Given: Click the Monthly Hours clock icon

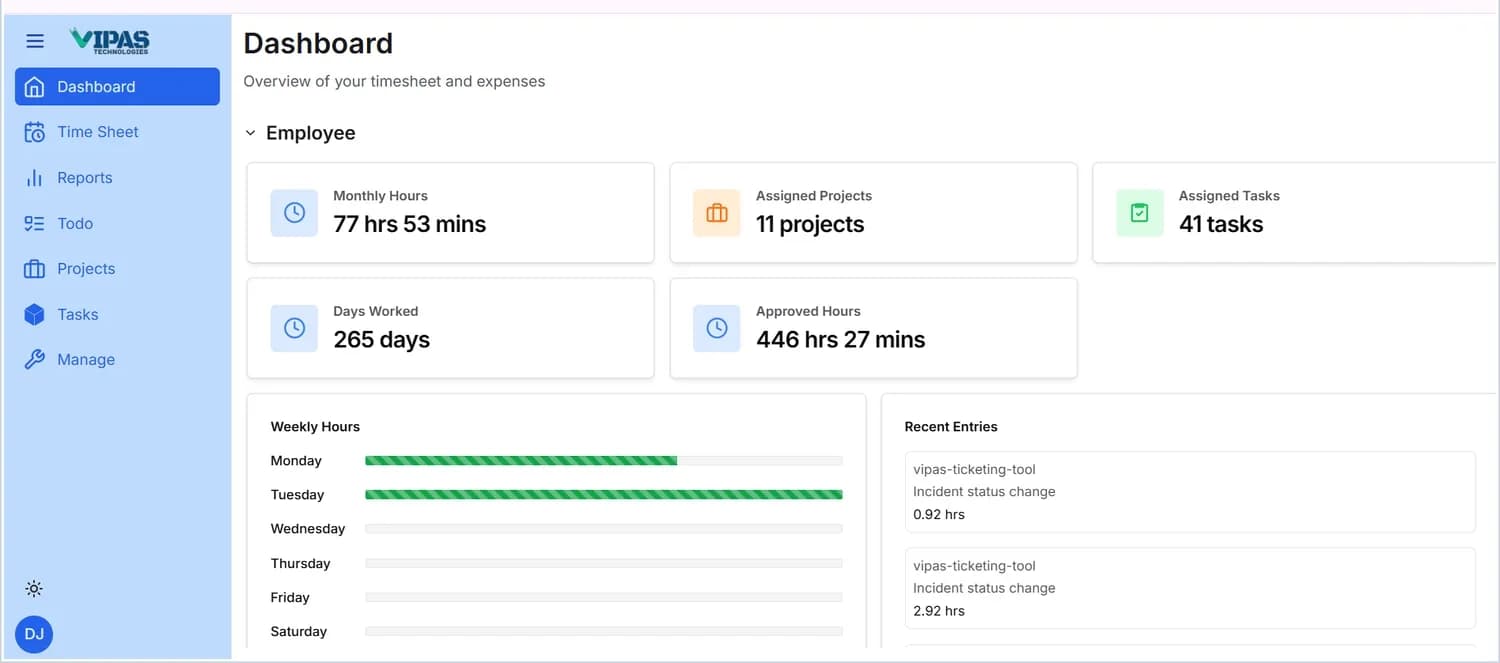Looking at the screenshot, I should tap(294, 213).
